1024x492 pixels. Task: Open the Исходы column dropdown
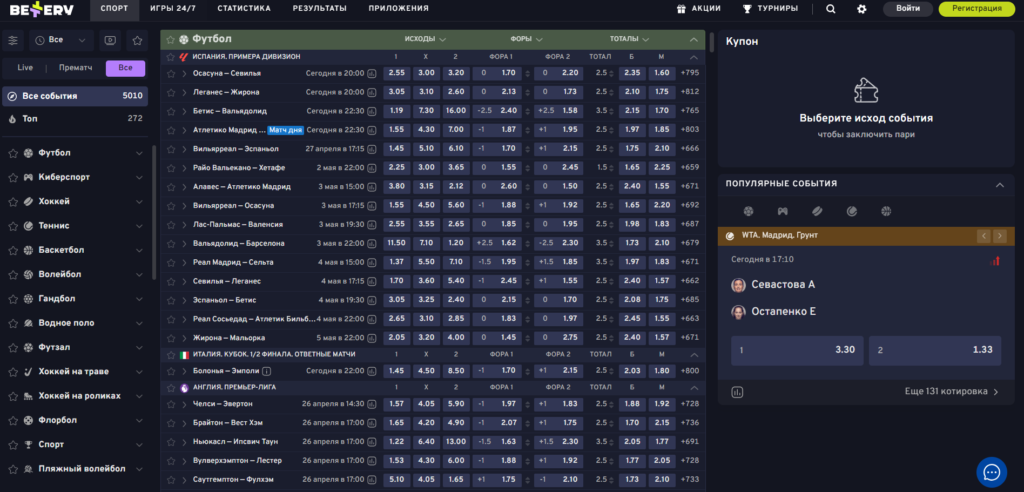pyautogui.click(x=425, y=39)
